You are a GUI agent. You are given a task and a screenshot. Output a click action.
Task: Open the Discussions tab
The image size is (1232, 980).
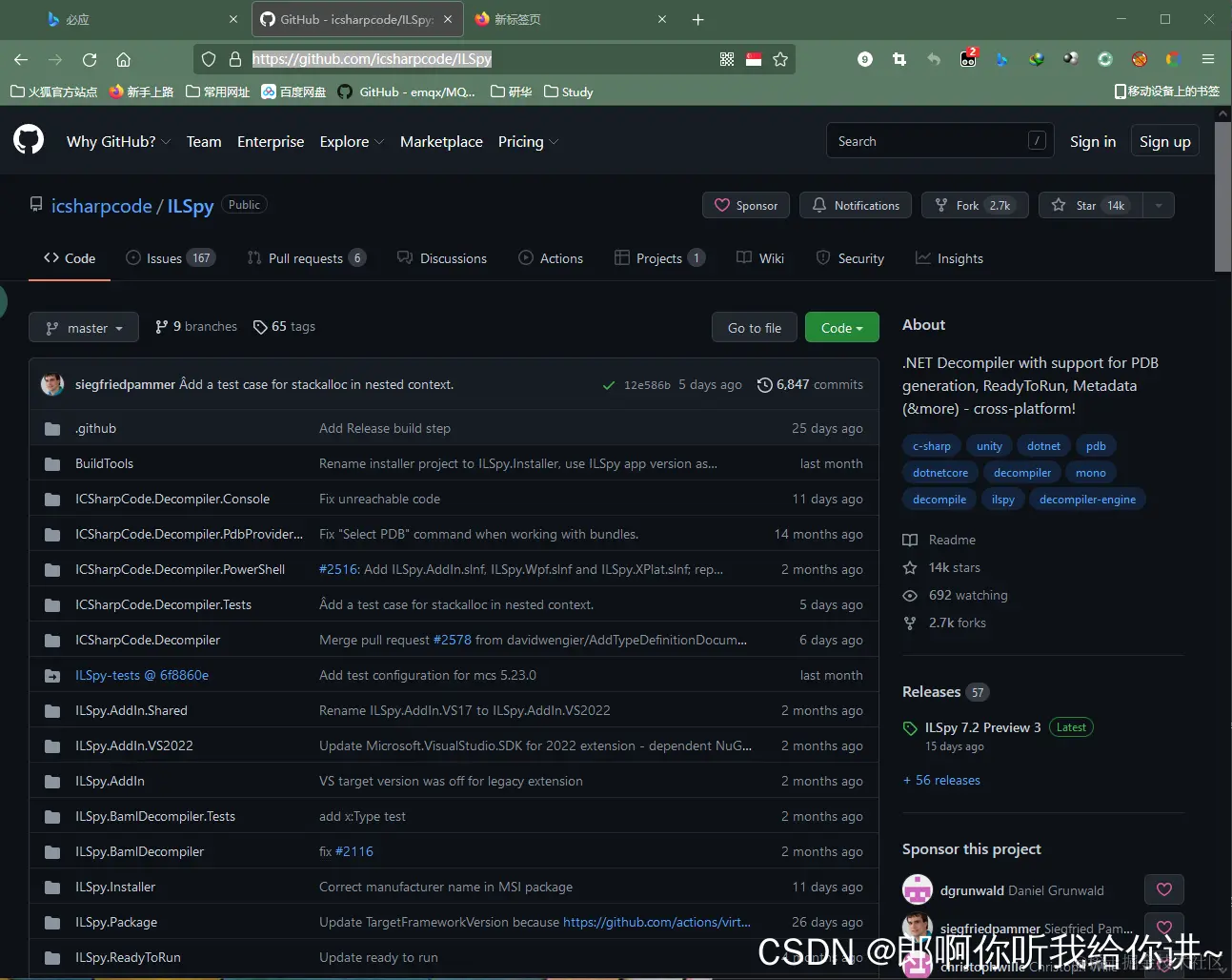point(442,258)
